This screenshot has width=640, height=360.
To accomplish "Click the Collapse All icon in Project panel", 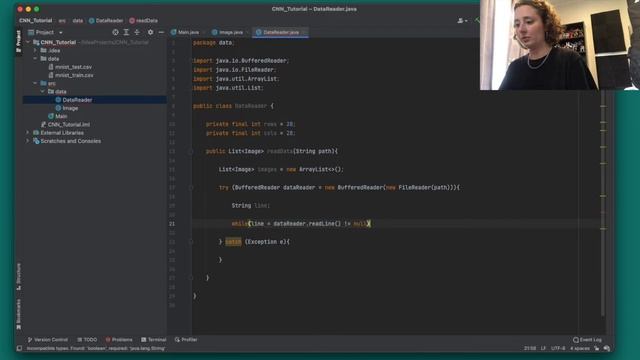I will [137, 32].
